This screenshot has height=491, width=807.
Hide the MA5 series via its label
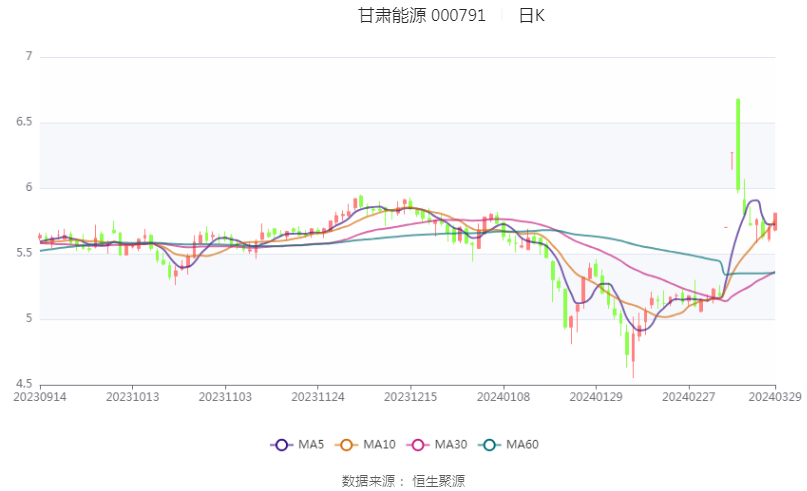click(311, 445)
